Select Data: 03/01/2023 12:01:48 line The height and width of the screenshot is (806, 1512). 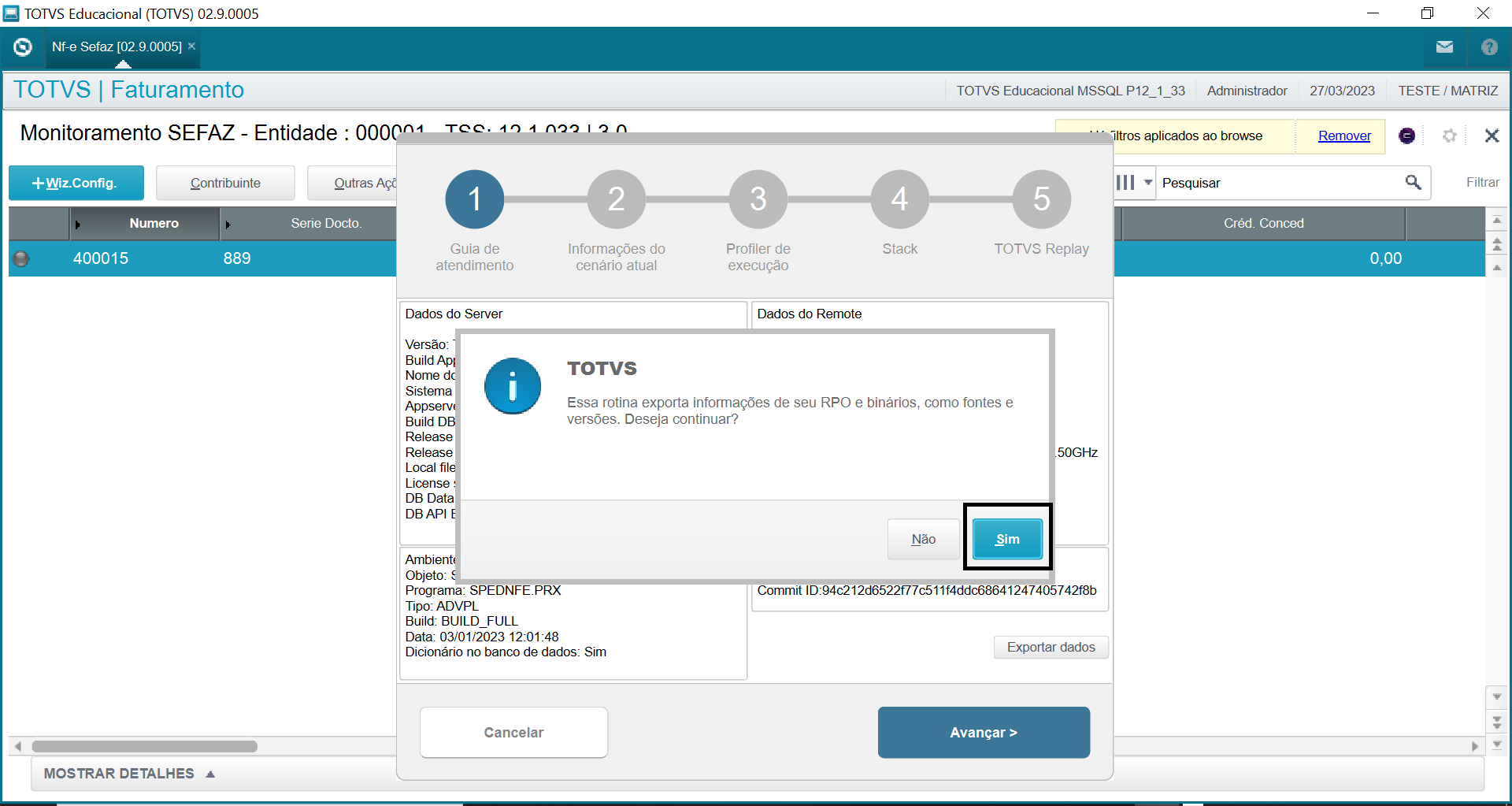pyautogui.click(x=482, y=637)
